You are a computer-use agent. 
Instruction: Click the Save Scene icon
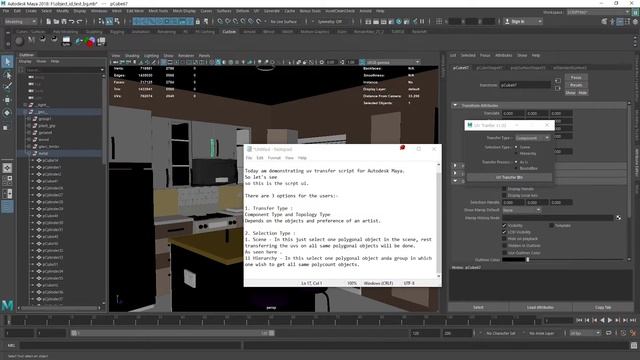point(64,21)
